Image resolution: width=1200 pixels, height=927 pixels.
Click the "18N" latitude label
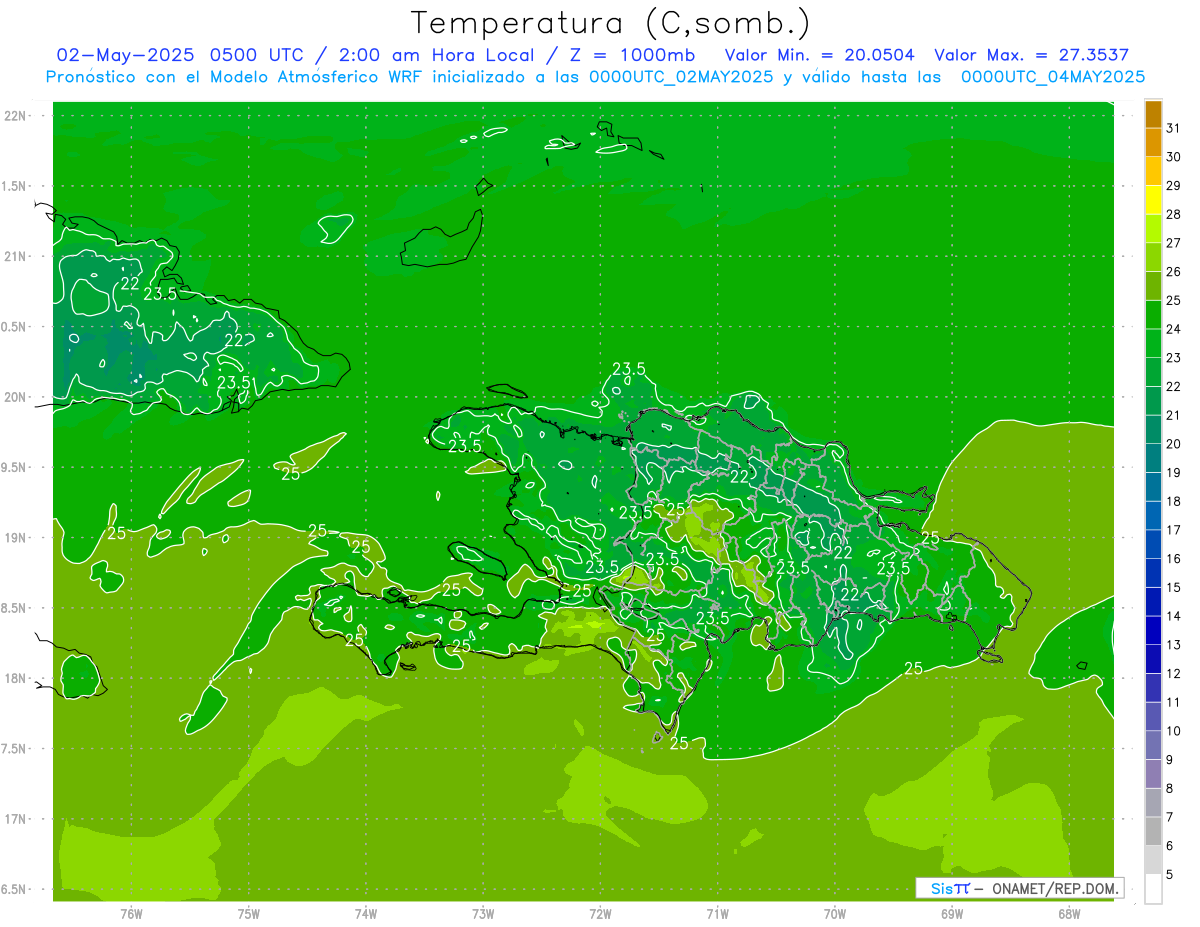(x=15, y=678)
